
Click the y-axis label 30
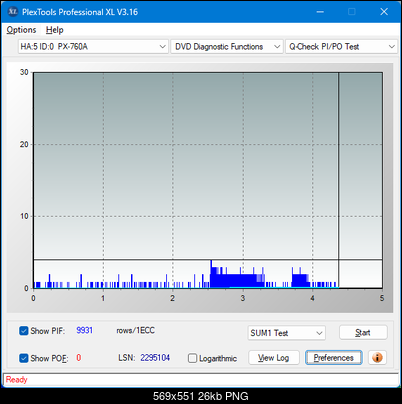[24, 72]
